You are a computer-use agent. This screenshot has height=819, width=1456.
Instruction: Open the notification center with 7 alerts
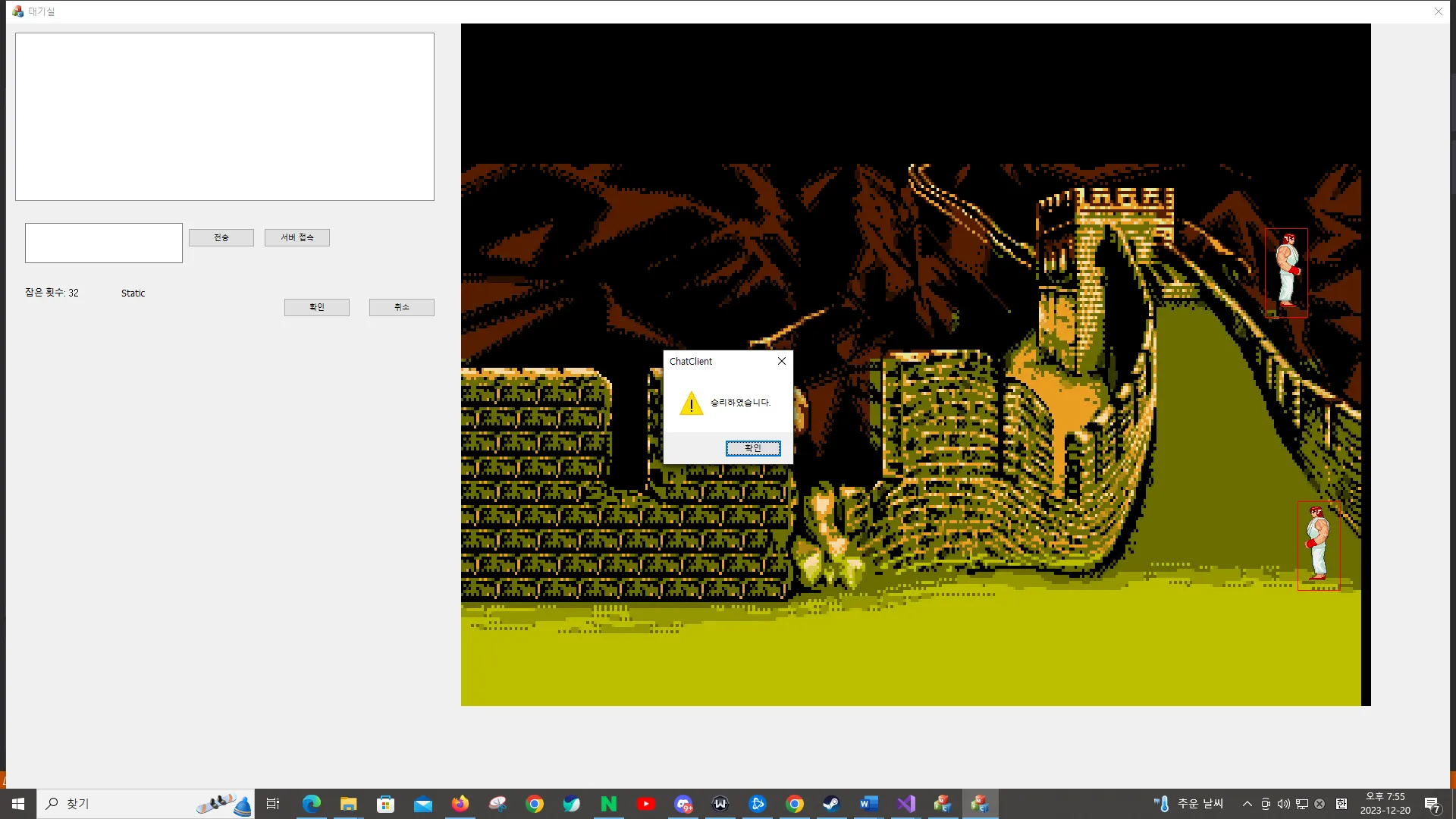pos(1432,805)
